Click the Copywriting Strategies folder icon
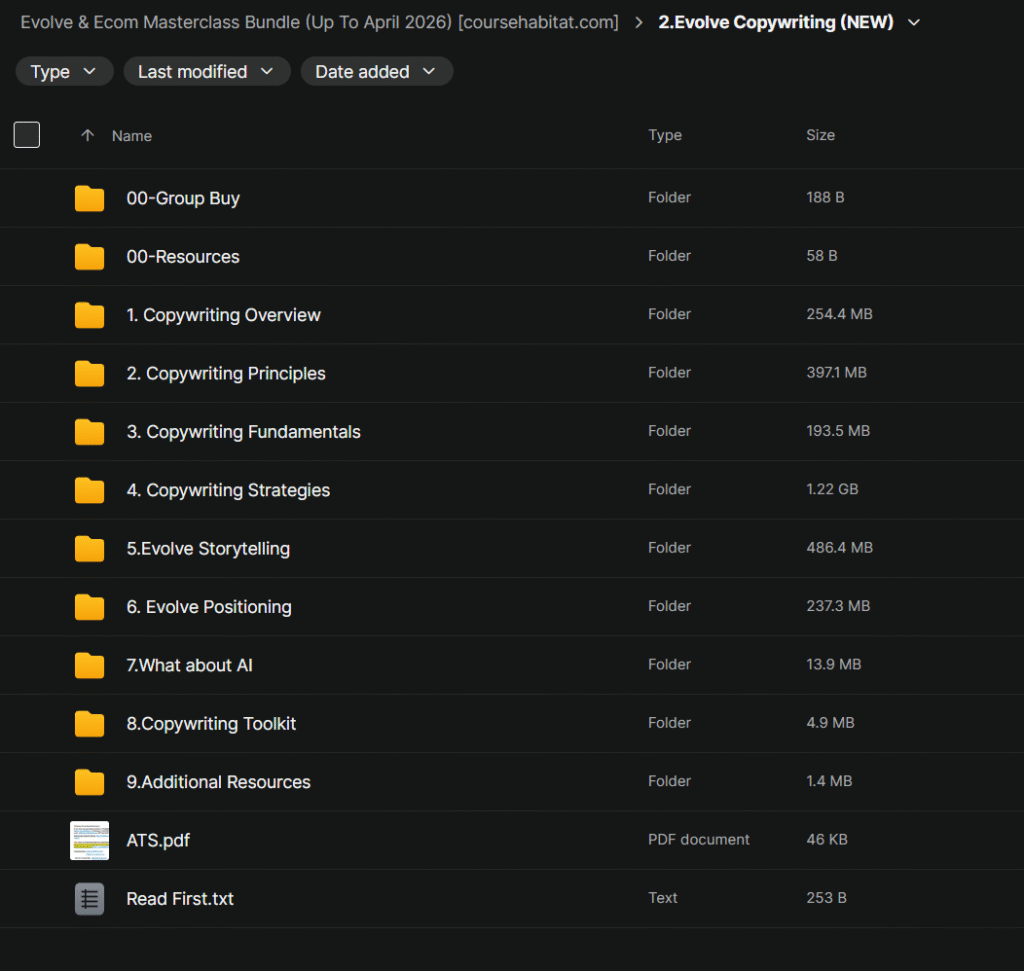Viewport: 1024px width, 971px height. point(89,491)
